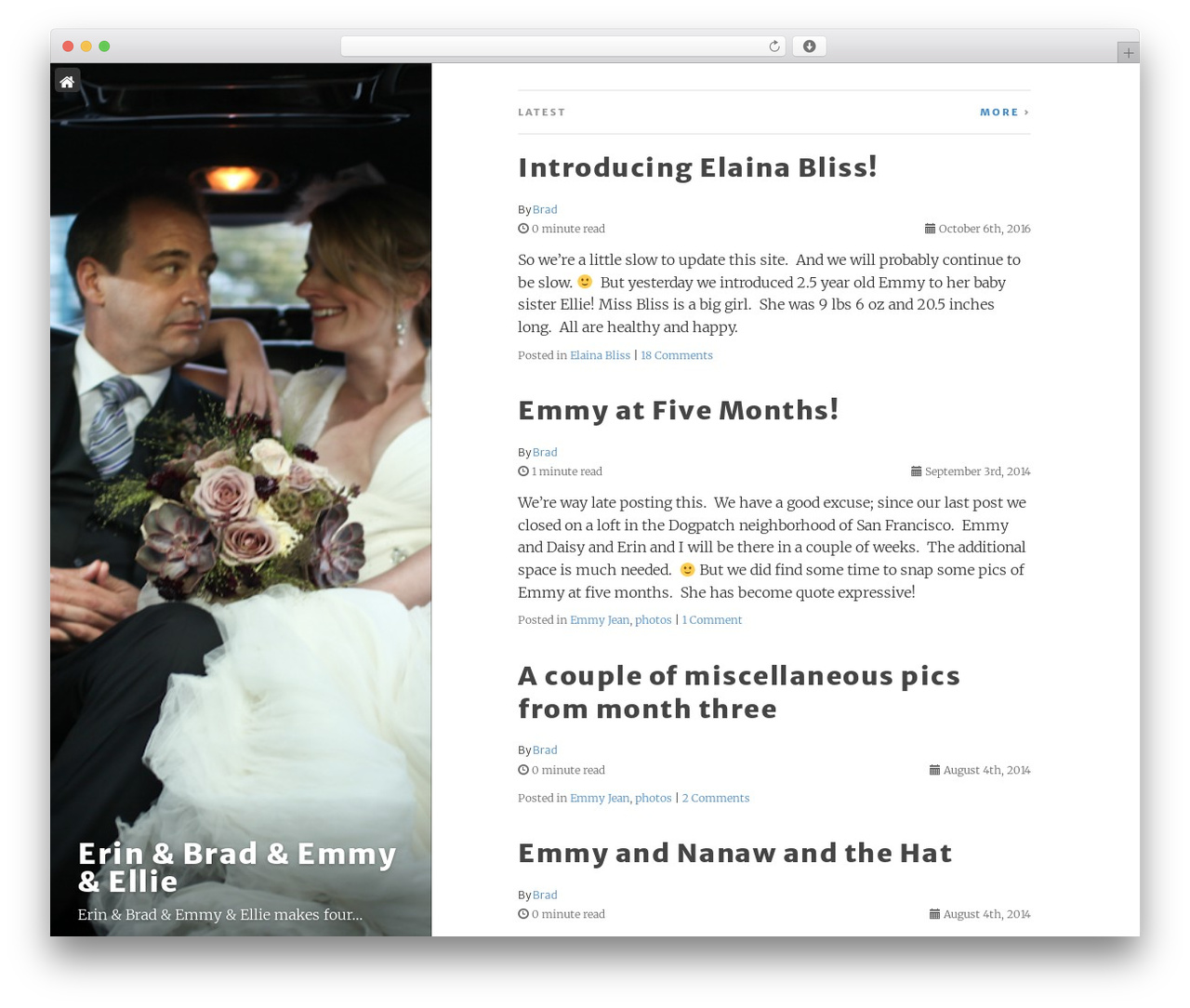This screenshot has width=1190, height=1008.
Task: Click the clock icon under Emmy and Nanaw and the Hat
Action: pyautogui.click(x=523, y=914)
